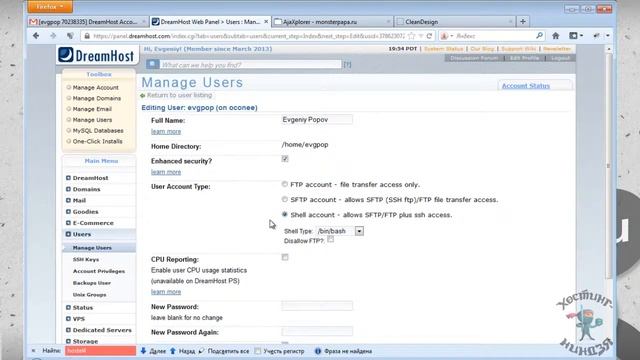Viewport: 640px width, 360px height.
Task: Open browser home page icon
Action: pos(556,36)
